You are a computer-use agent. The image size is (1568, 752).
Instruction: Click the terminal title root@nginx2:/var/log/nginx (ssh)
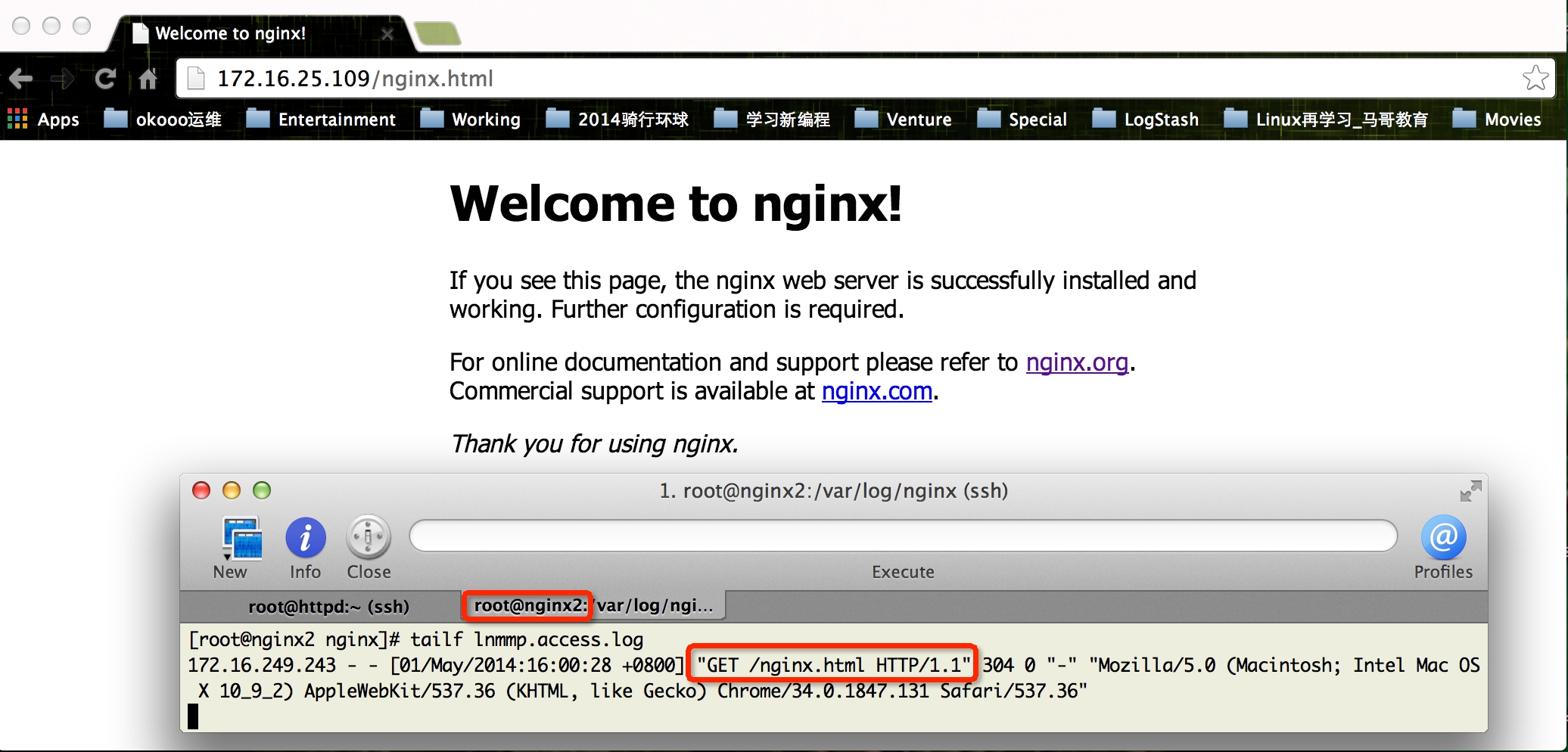click(833, 491)
